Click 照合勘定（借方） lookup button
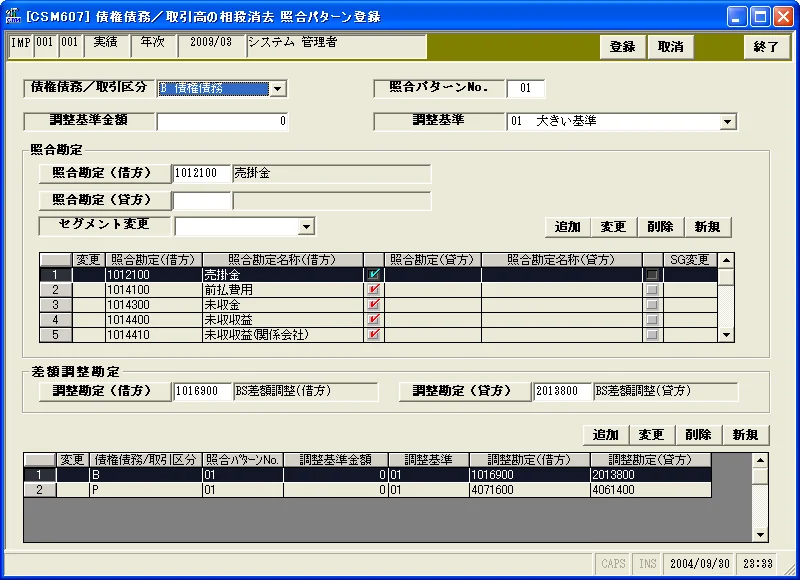 105,173
